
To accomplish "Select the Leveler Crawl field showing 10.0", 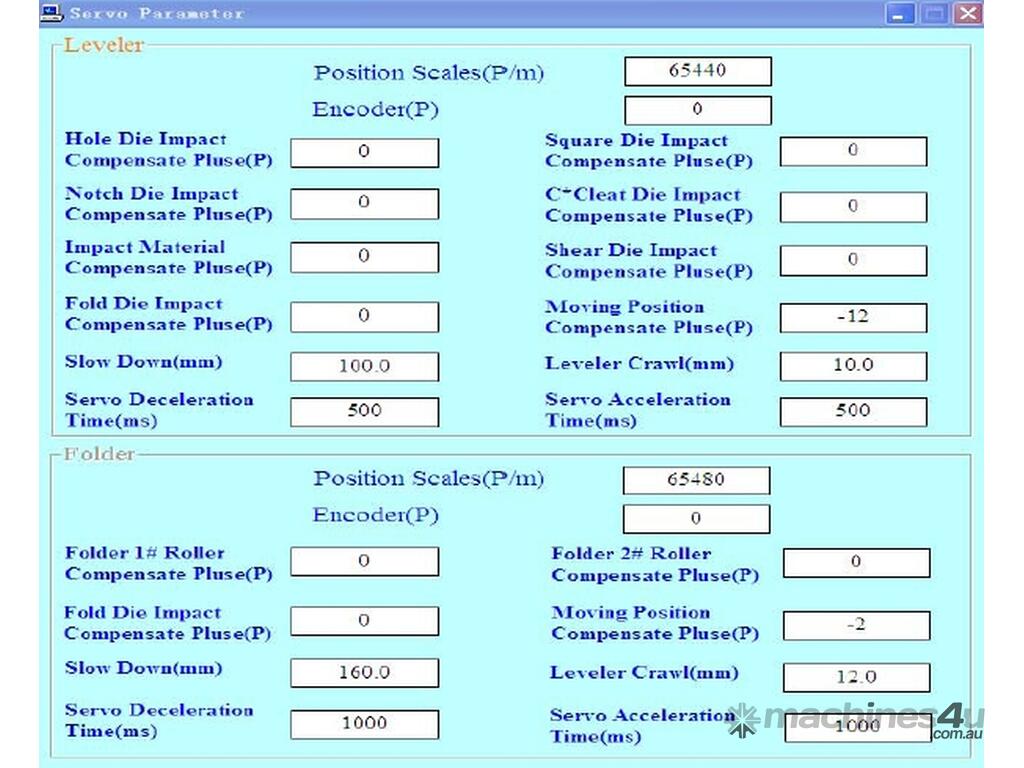I will point(853,365).
